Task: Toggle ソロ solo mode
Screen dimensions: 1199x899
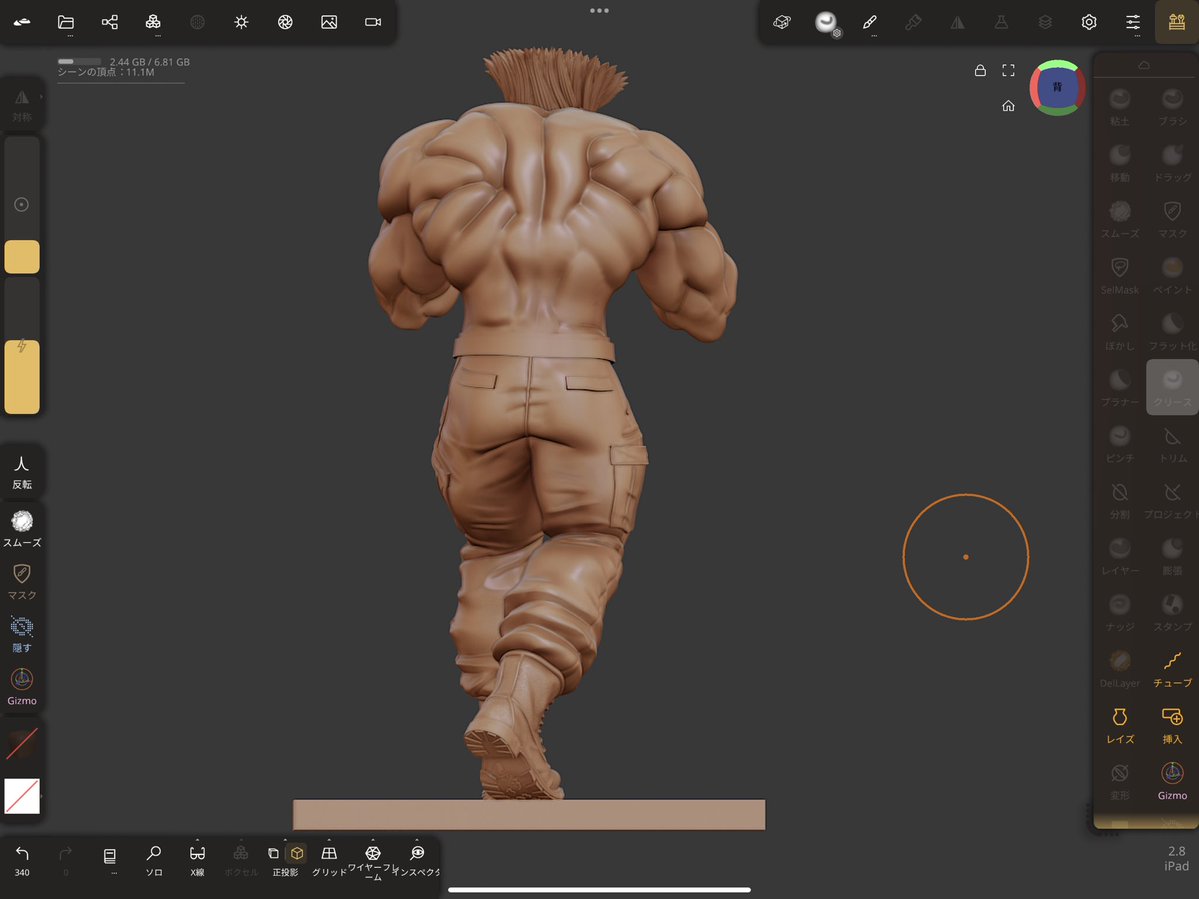Action: 154,861
